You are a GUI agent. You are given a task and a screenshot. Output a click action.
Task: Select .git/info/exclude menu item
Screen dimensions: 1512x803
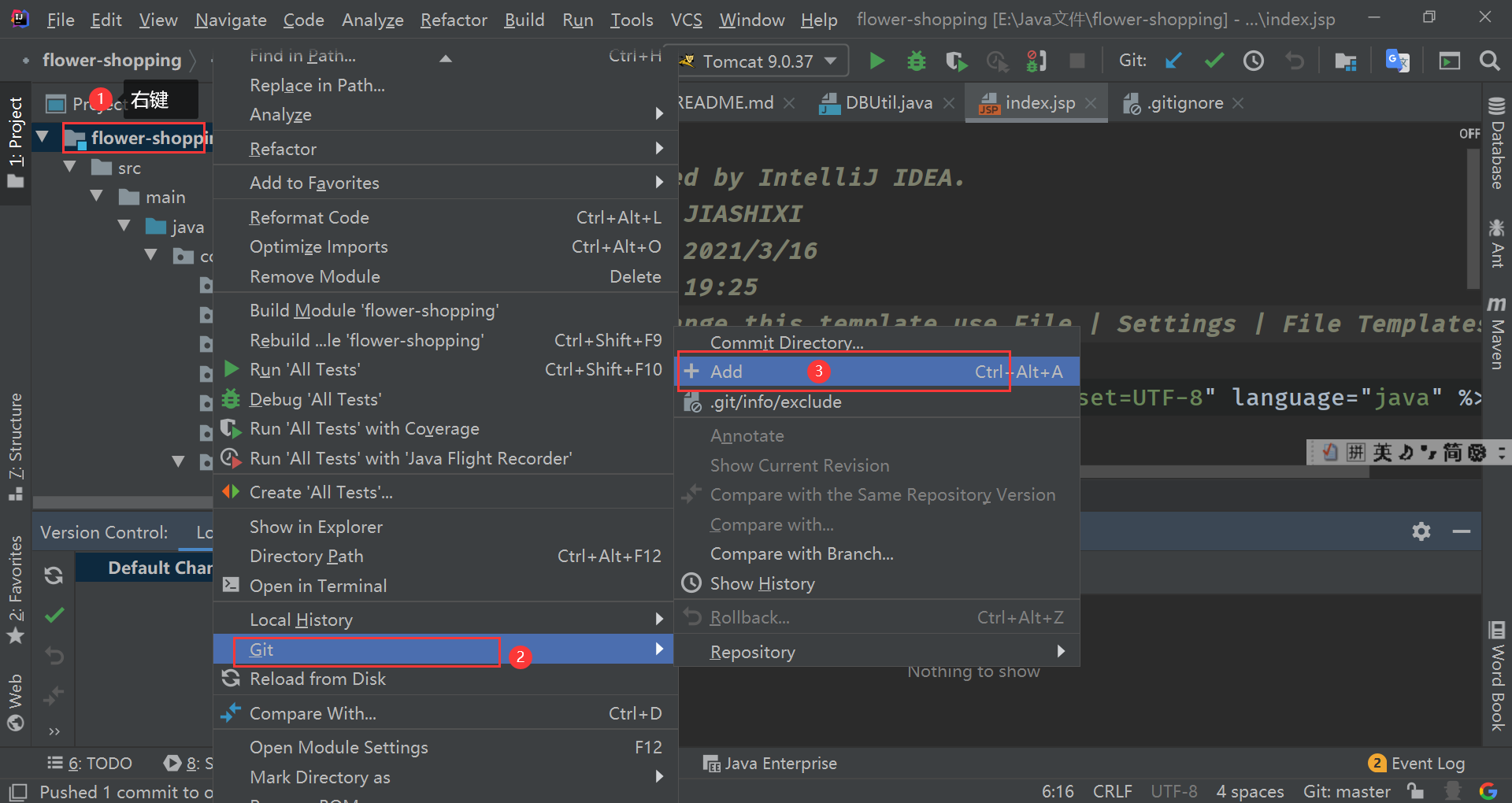pyautogui.click(x=876, y=401)
